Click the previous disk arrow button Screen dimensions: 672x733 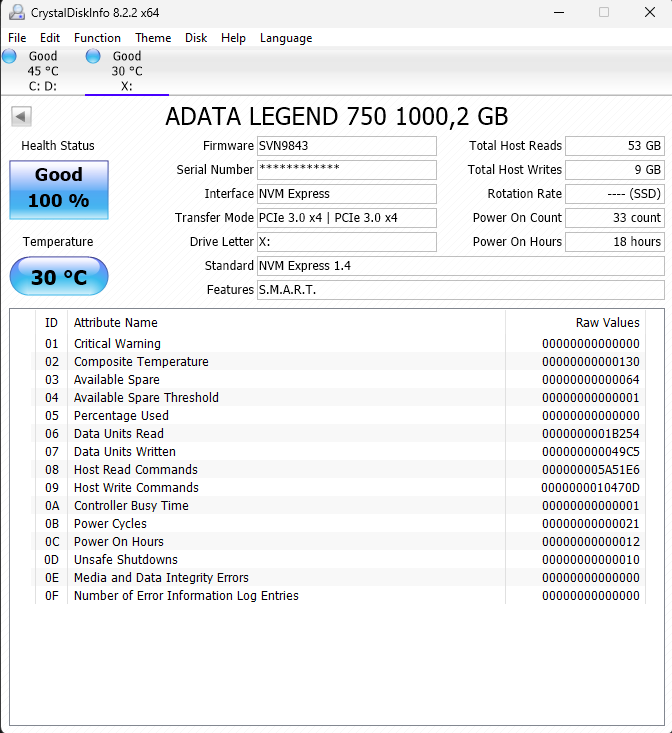(21, 116)
